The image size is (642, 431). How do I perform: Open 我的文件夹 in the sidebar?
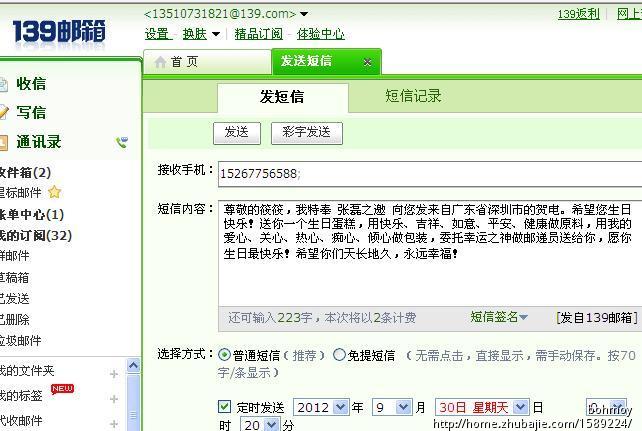[x=27, y=371]
